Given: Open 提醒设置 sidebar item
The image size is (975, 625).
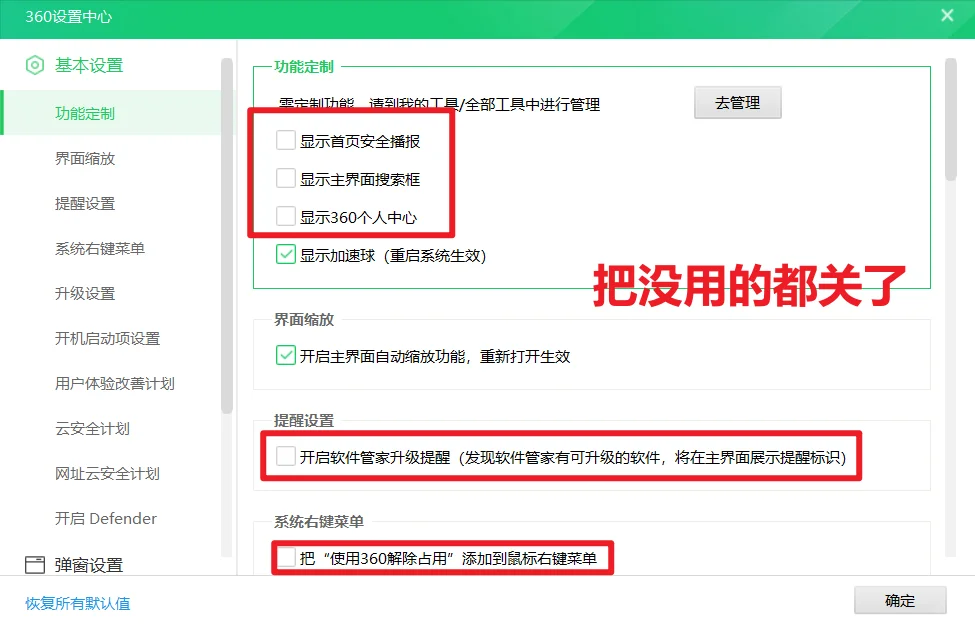Looking at the screenshot, I should click(85, 203).
